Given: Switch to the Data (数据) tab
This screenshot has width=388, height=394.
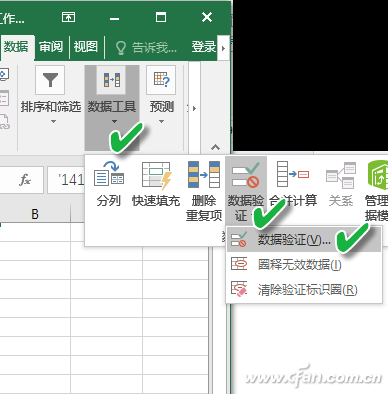Looking at the screenshot, I should point(16,47).
